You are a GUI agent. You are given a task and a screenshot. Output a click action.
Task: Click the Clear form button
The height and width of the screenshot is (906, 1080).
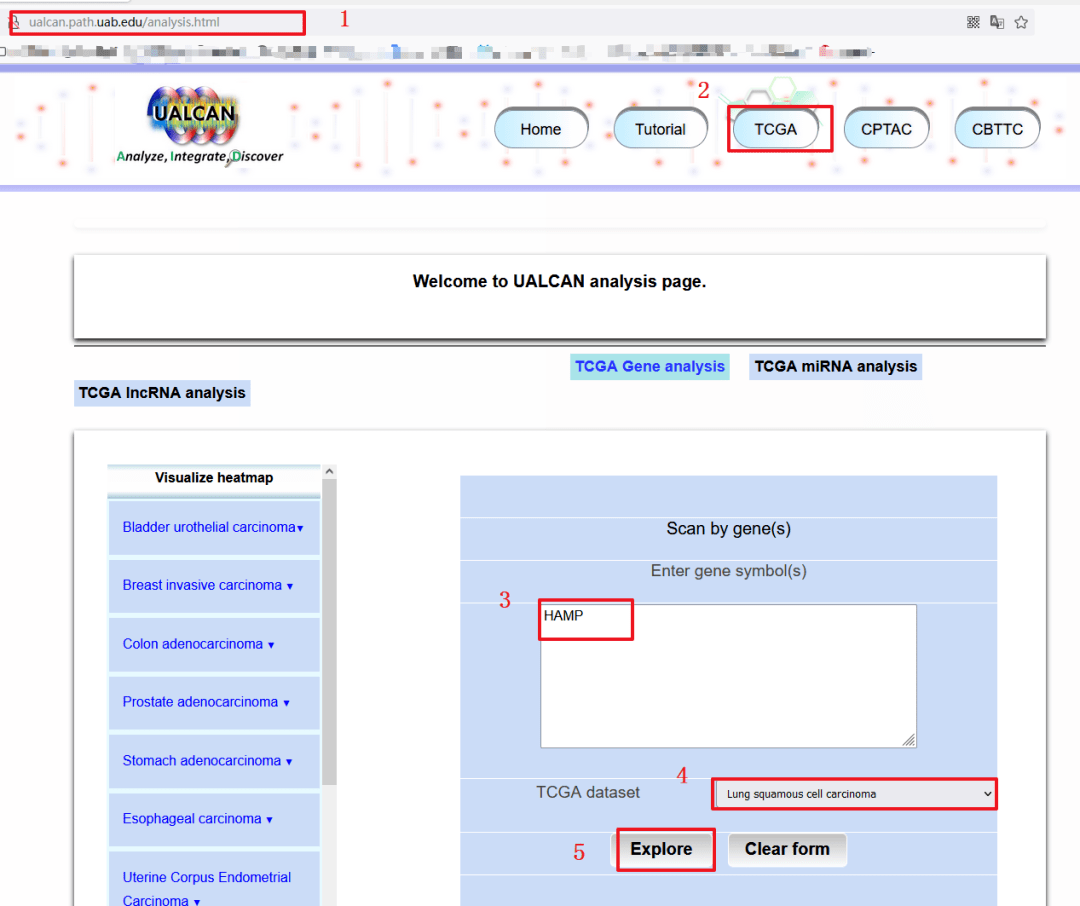tap(787, 849)
